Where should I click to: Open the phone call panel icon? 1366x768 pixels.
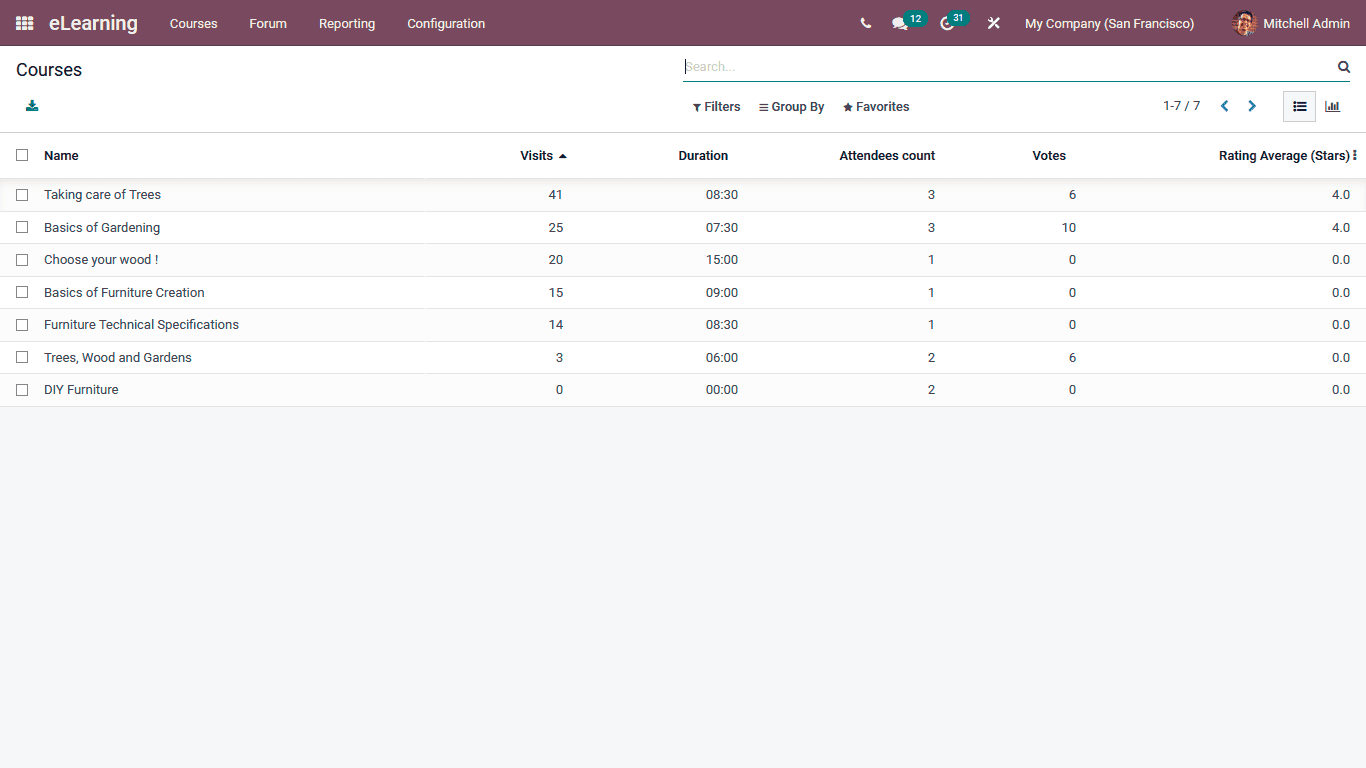click(865, 23)
